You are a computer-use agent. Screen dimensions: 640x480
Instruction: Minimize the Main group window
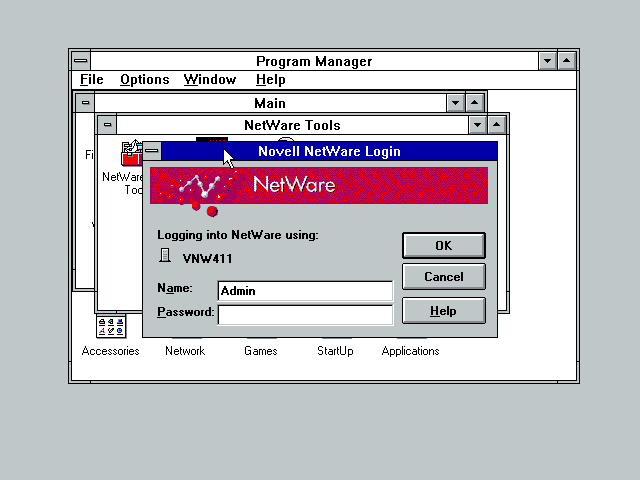point(456,102)
